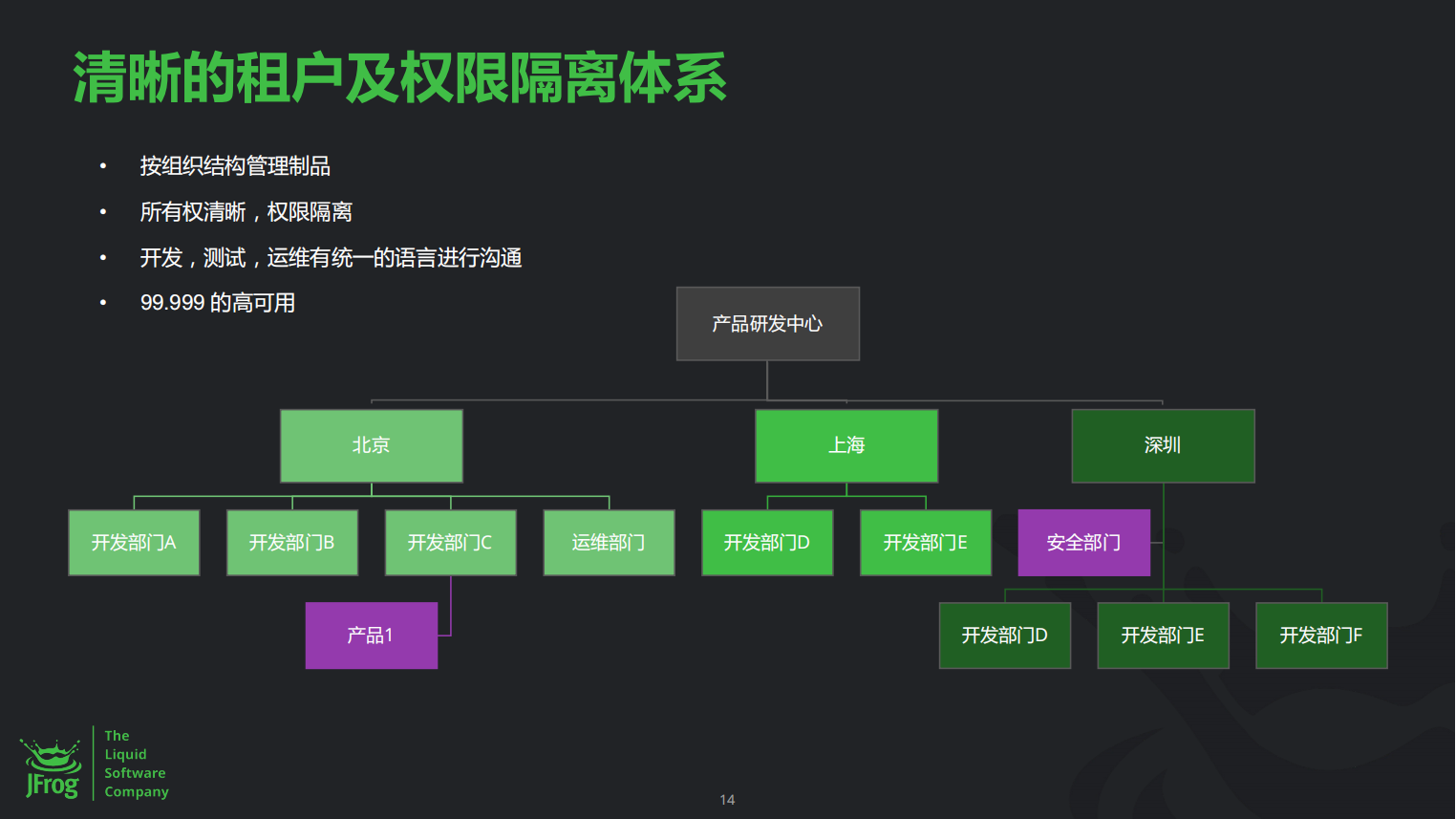Select the bullet text 按组织结构管理制品
The width and height of the screenshot is (1456, 819).
[x=235, y=166]
